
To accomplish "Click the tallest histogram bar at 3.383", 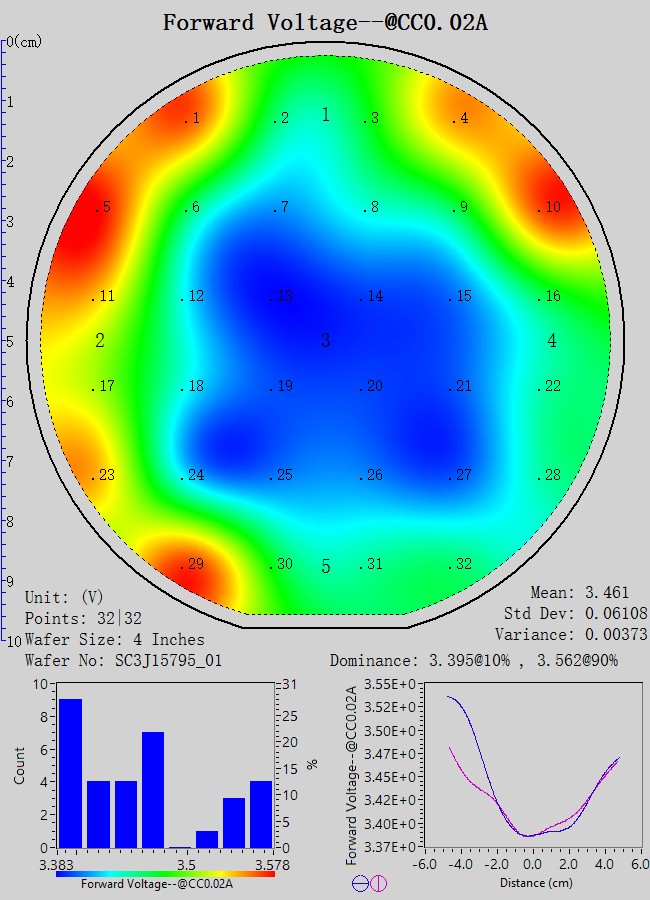I will pyautogui.click(x=70, y=772).
